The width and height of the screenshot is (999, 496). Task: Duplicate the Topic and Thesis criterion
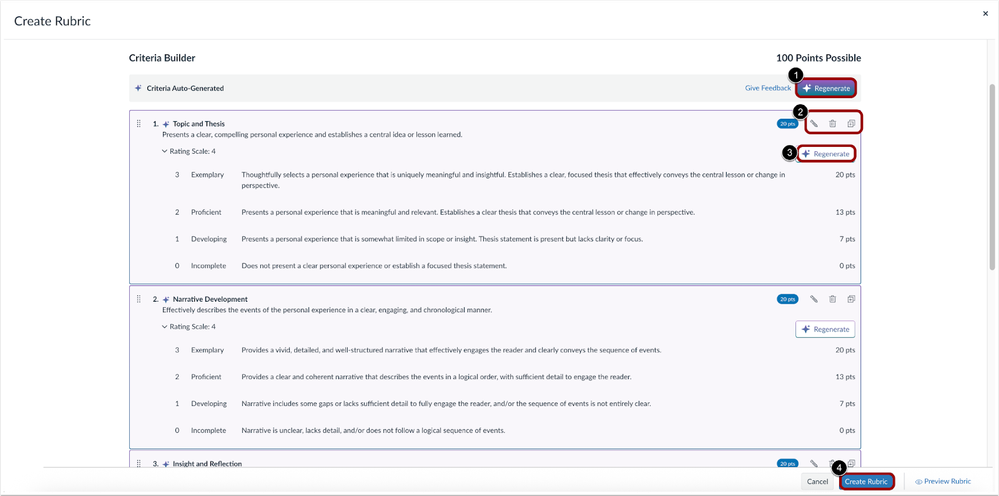(851, 124)
